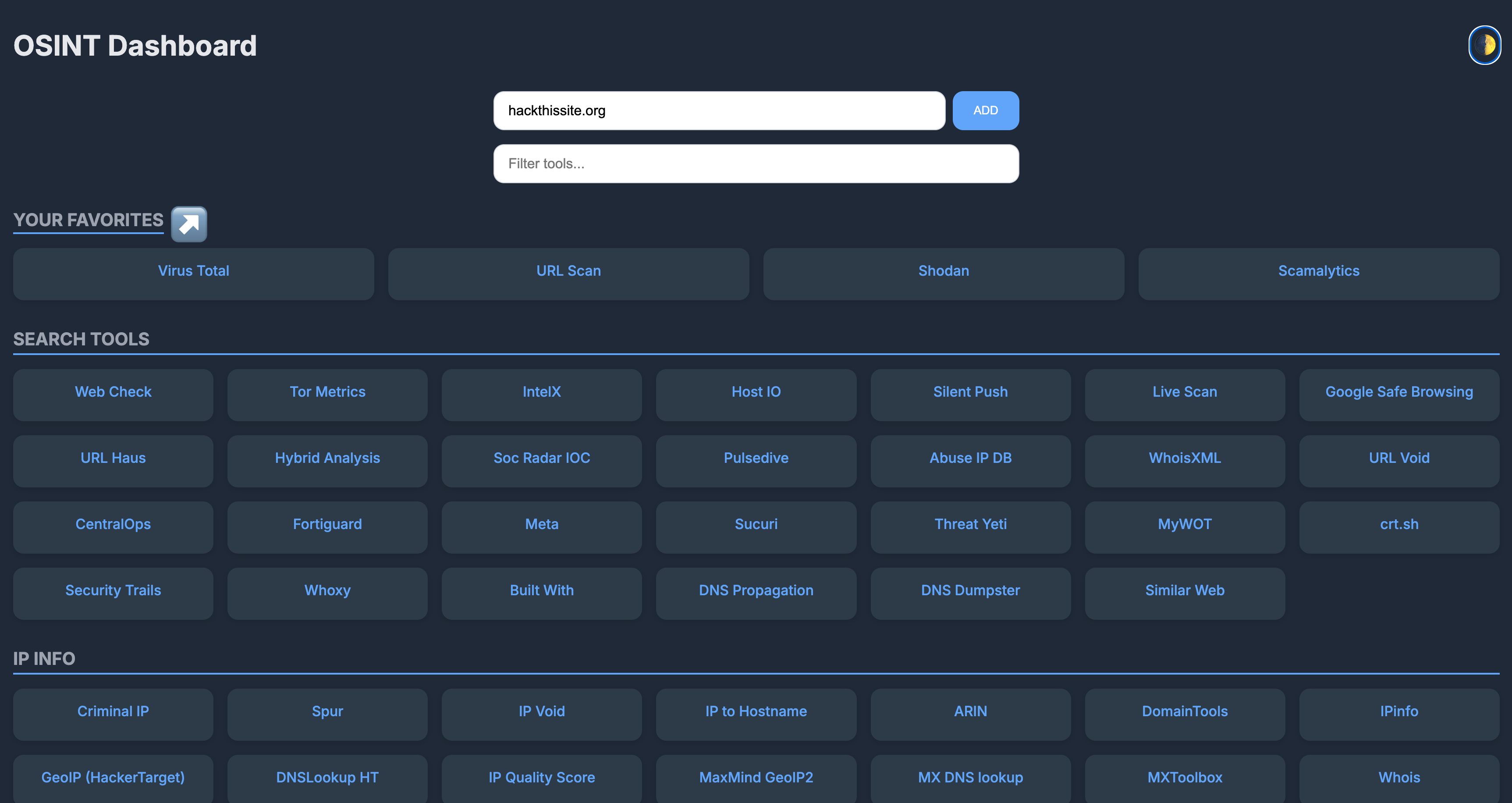Open IP to Hostname tool
The image size is (1512, 803).
click(756, 712)
